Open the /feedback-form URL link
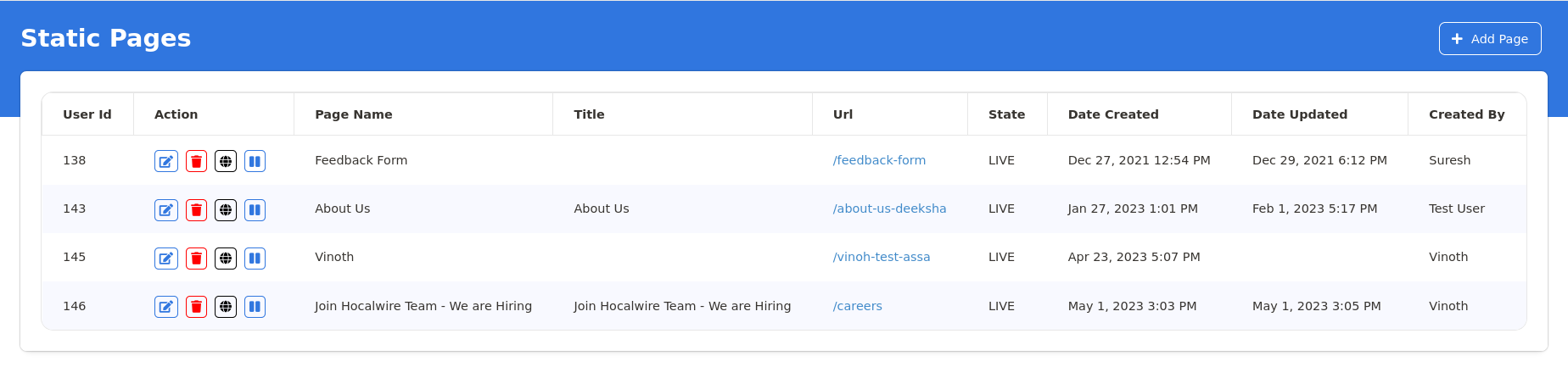This screenshot has height=367, width=1568. 879,160
